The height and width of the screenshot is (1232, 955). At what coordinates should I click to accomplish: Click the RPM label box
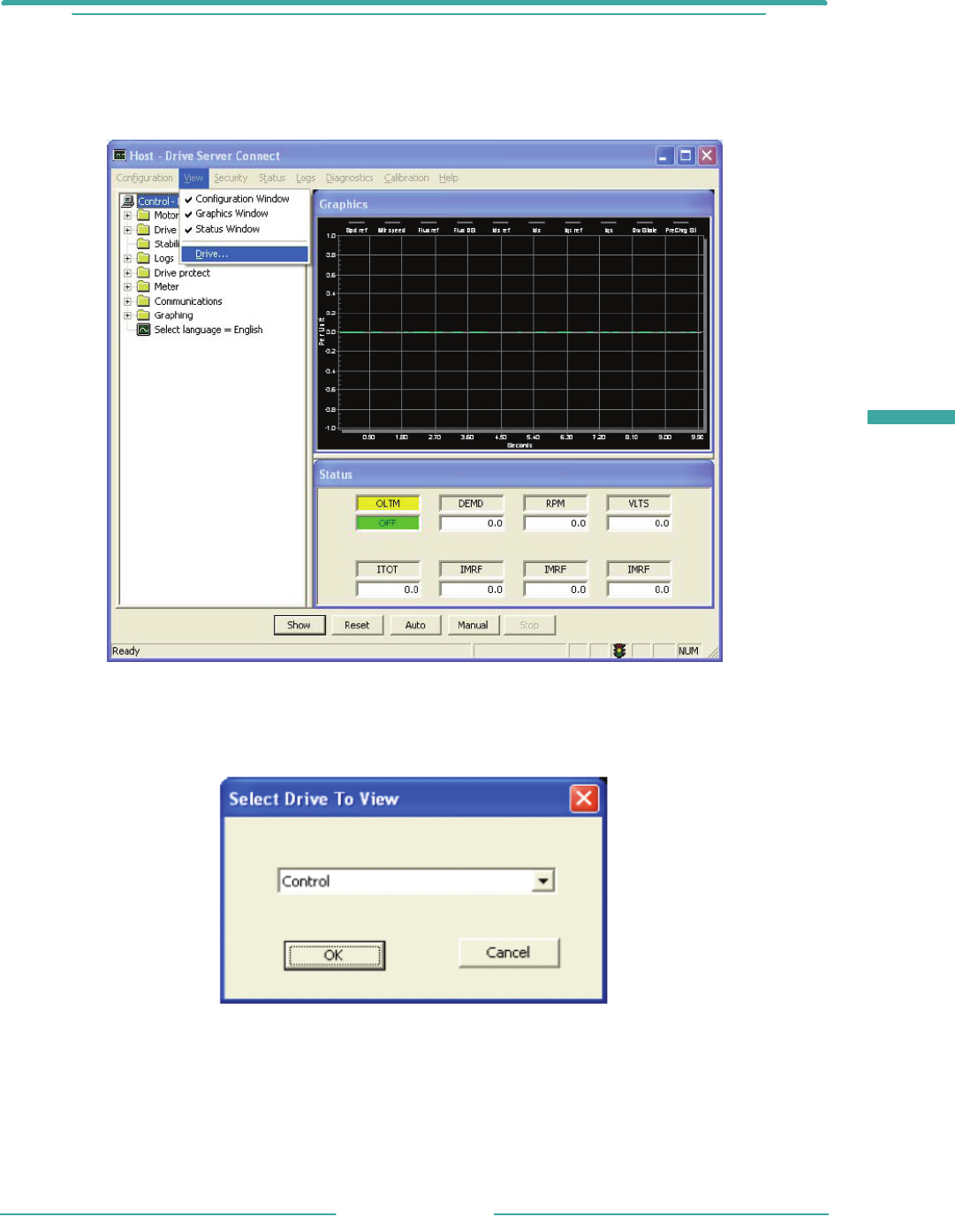555,504
